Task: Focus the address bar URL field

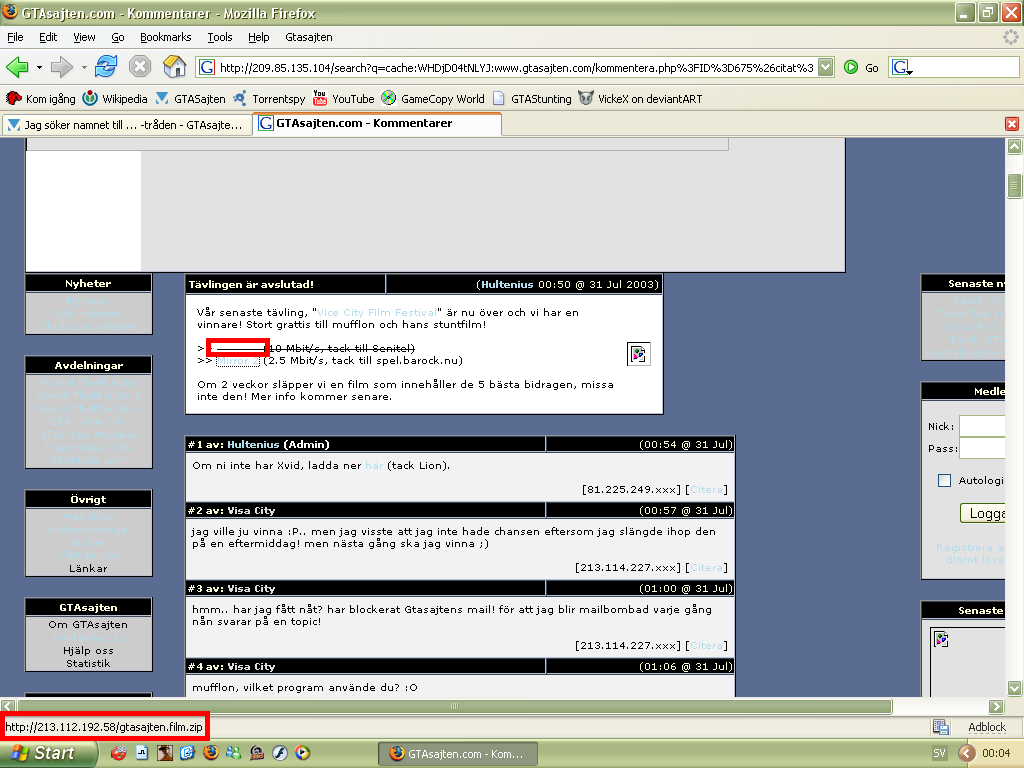Action: 516,67
